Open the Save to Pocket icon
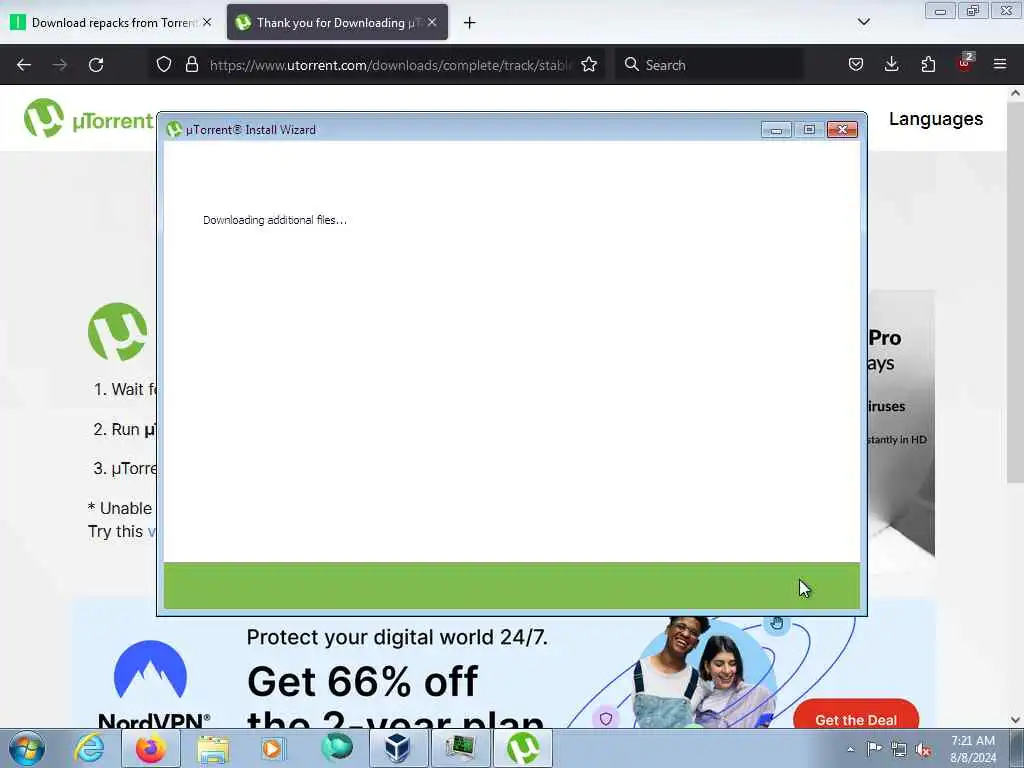The height and width of the screenshot is (768, 1024). click(856, 65)
